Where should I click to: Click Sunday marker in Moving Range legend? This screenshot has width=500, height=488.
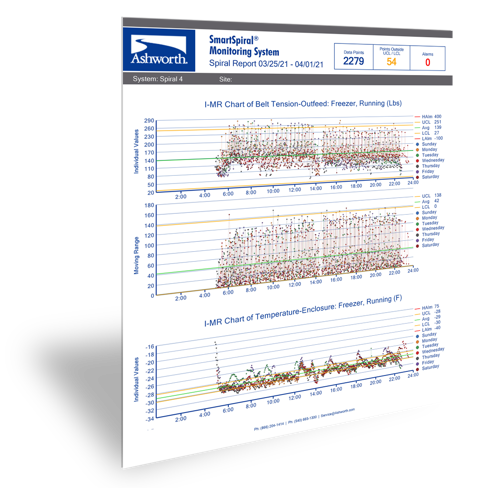(417, 213)
